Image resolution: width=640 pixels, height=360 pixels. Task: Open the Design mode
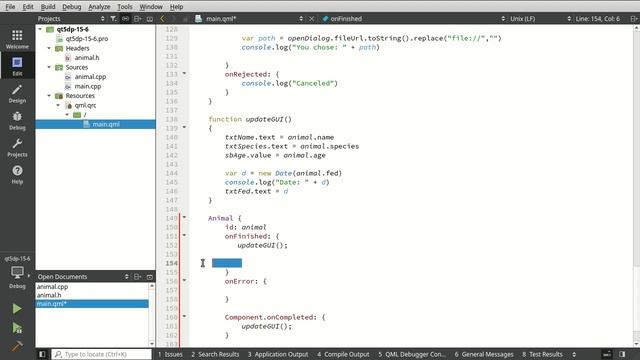click(17, 93)
